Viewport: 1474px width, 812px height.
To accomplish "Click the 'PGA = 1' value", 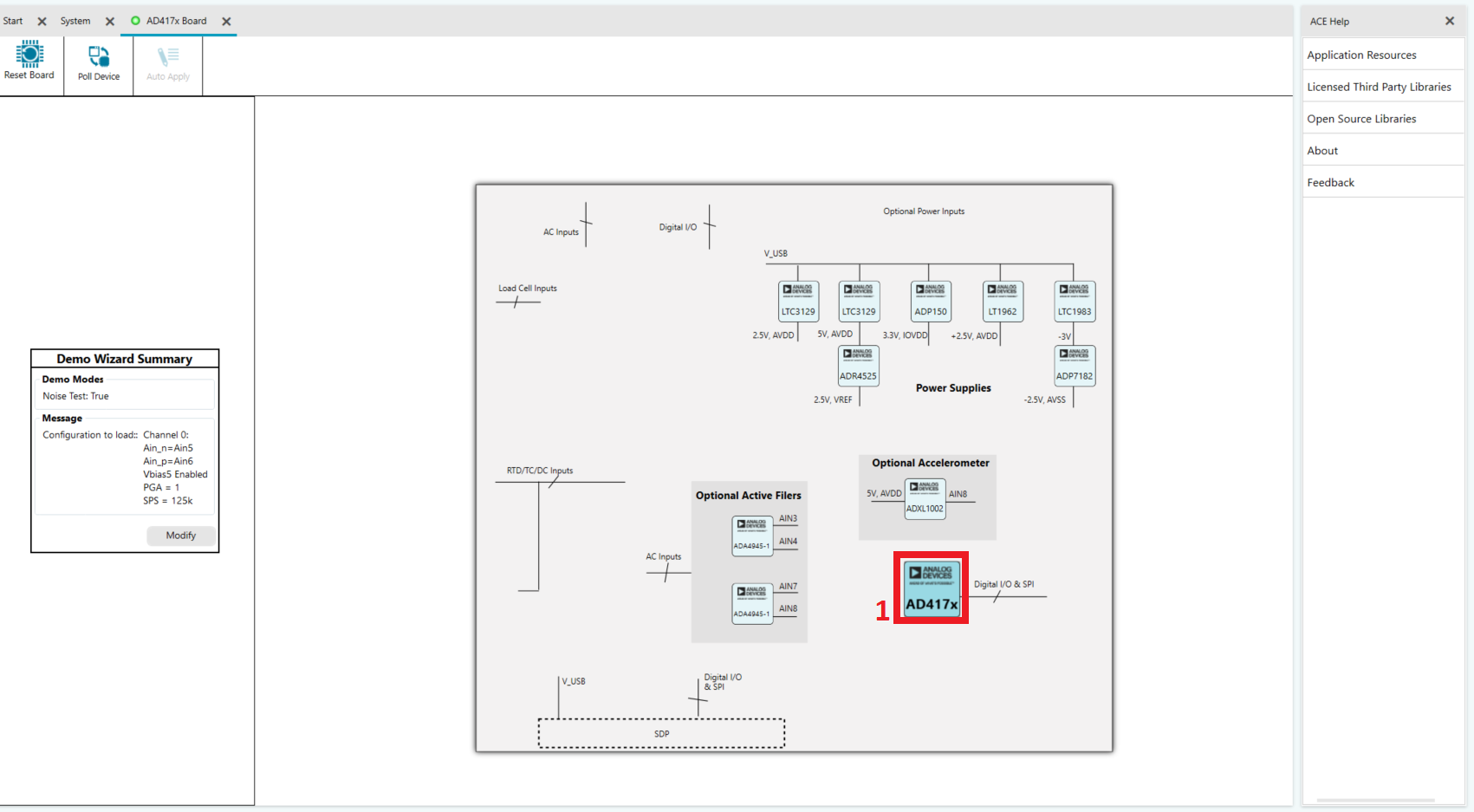I will 161,488.
